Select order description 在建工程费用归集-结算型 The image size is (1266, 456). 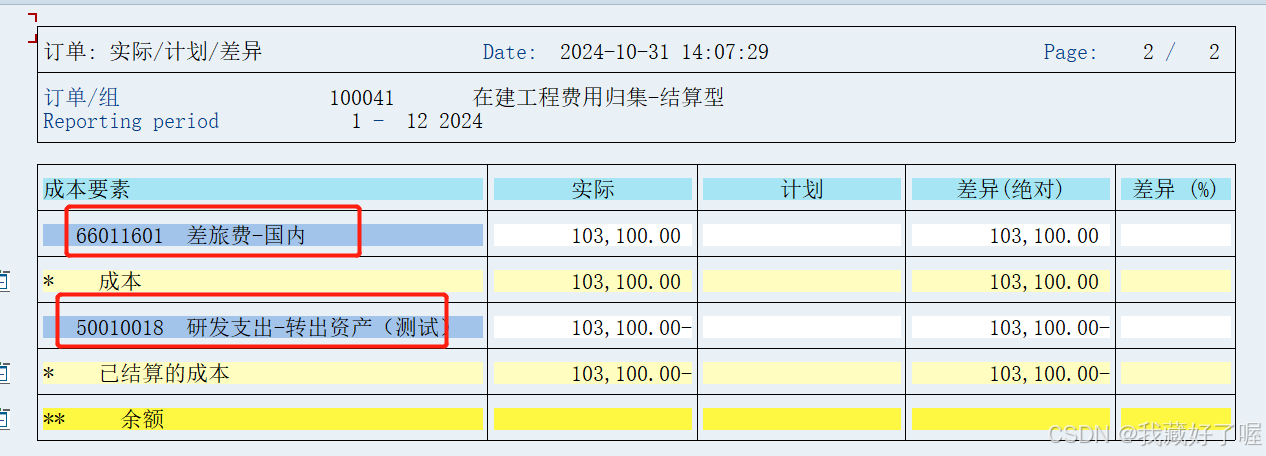click(x=598, y=98)
